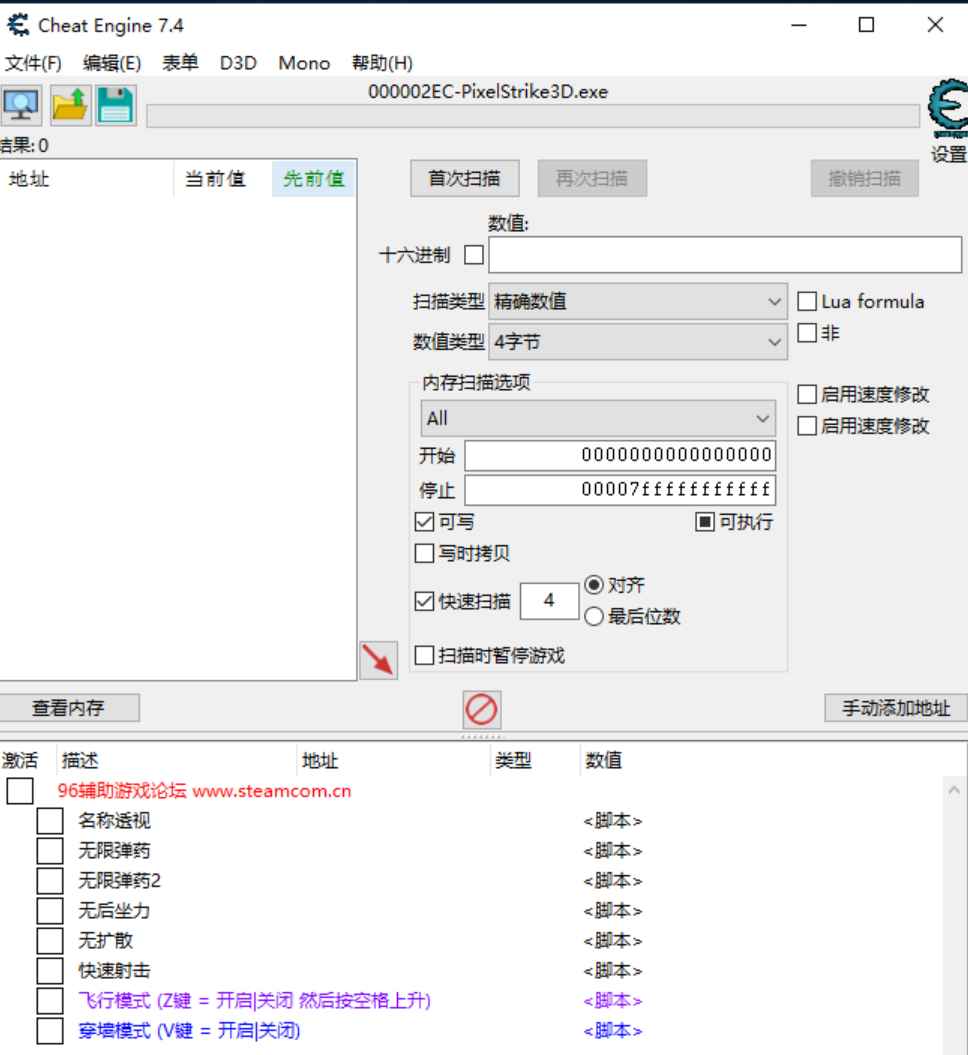Image resolution: width=968 pixels, height=1055 pixels.
Task: Open the D3D menu
Action: click(x=238, y=63)
